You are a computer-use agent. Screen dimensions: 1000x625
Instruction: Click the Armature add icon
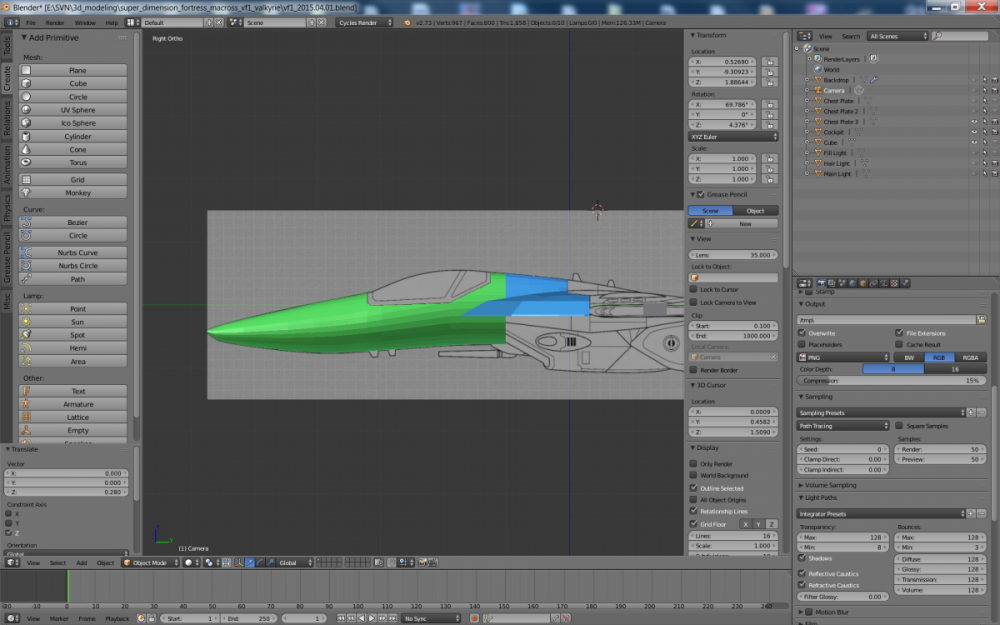pyautogui.click(x=26, y=404)
